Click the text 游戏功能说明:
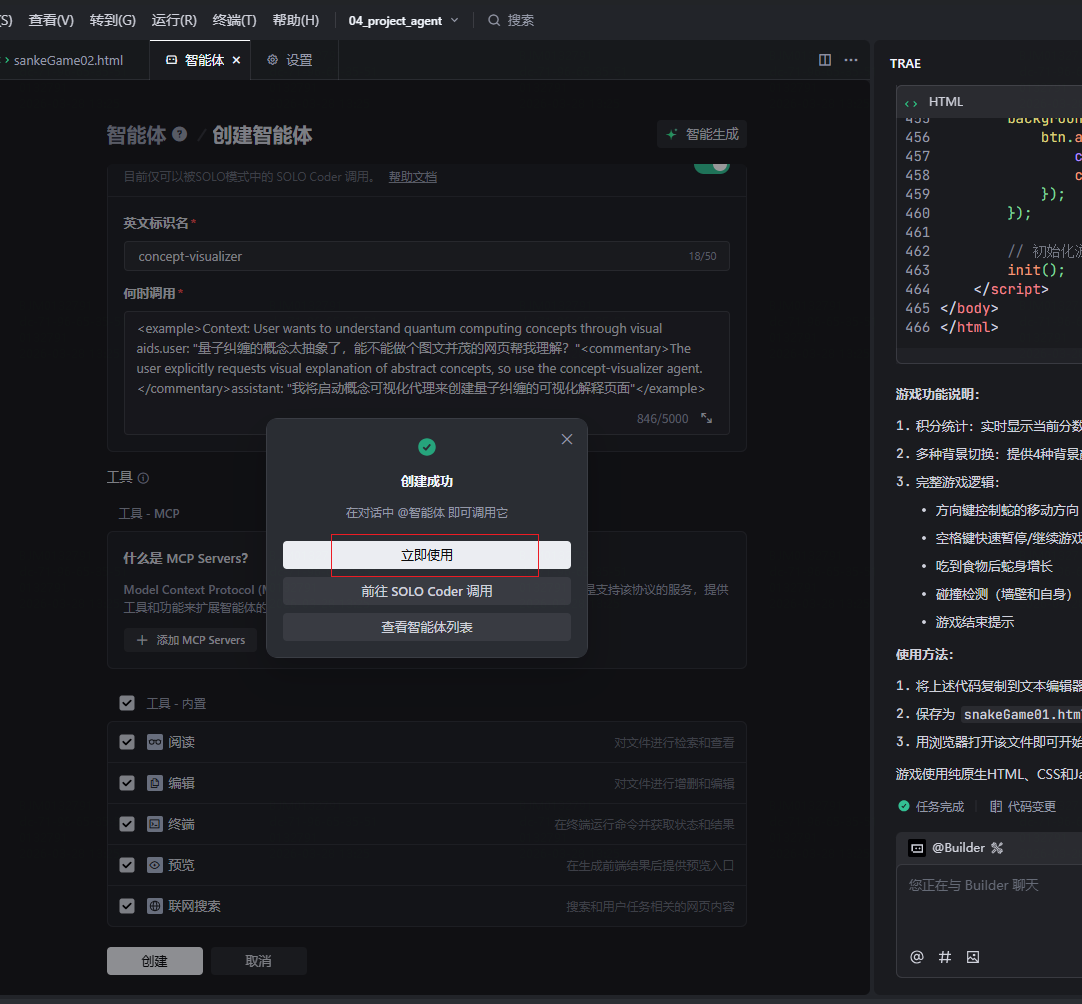1082x1004 pixels. [937, 394]
